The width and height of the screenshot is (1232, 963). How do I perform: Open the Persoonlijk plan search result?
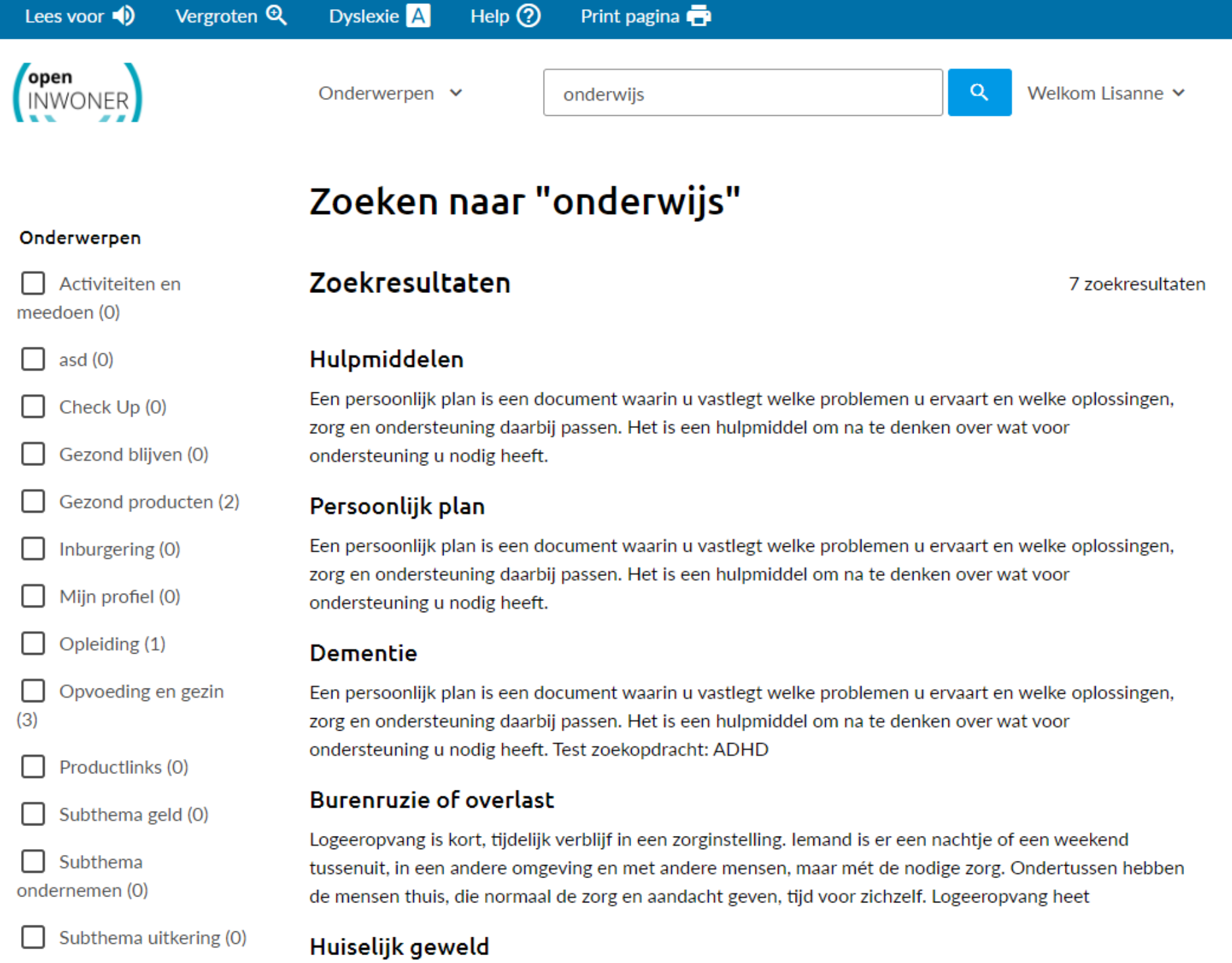(397, 506)
